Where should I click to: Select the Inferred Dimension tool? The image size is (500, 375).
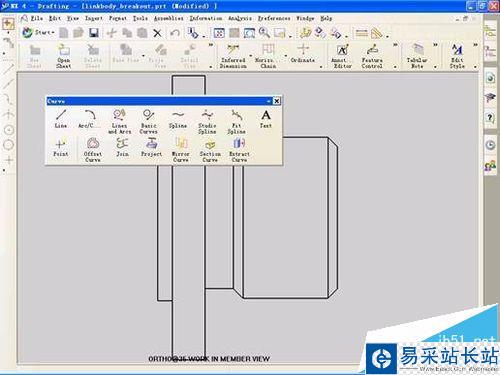coord(233,56)
